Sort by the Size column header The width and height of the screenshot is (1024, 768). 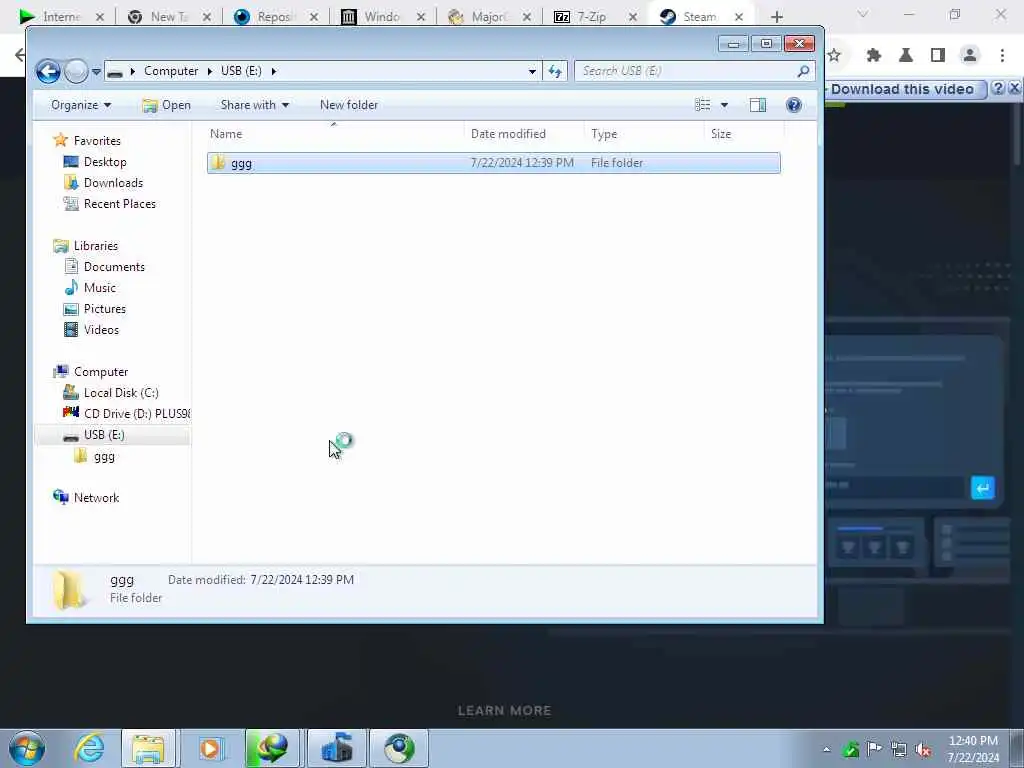744,133
